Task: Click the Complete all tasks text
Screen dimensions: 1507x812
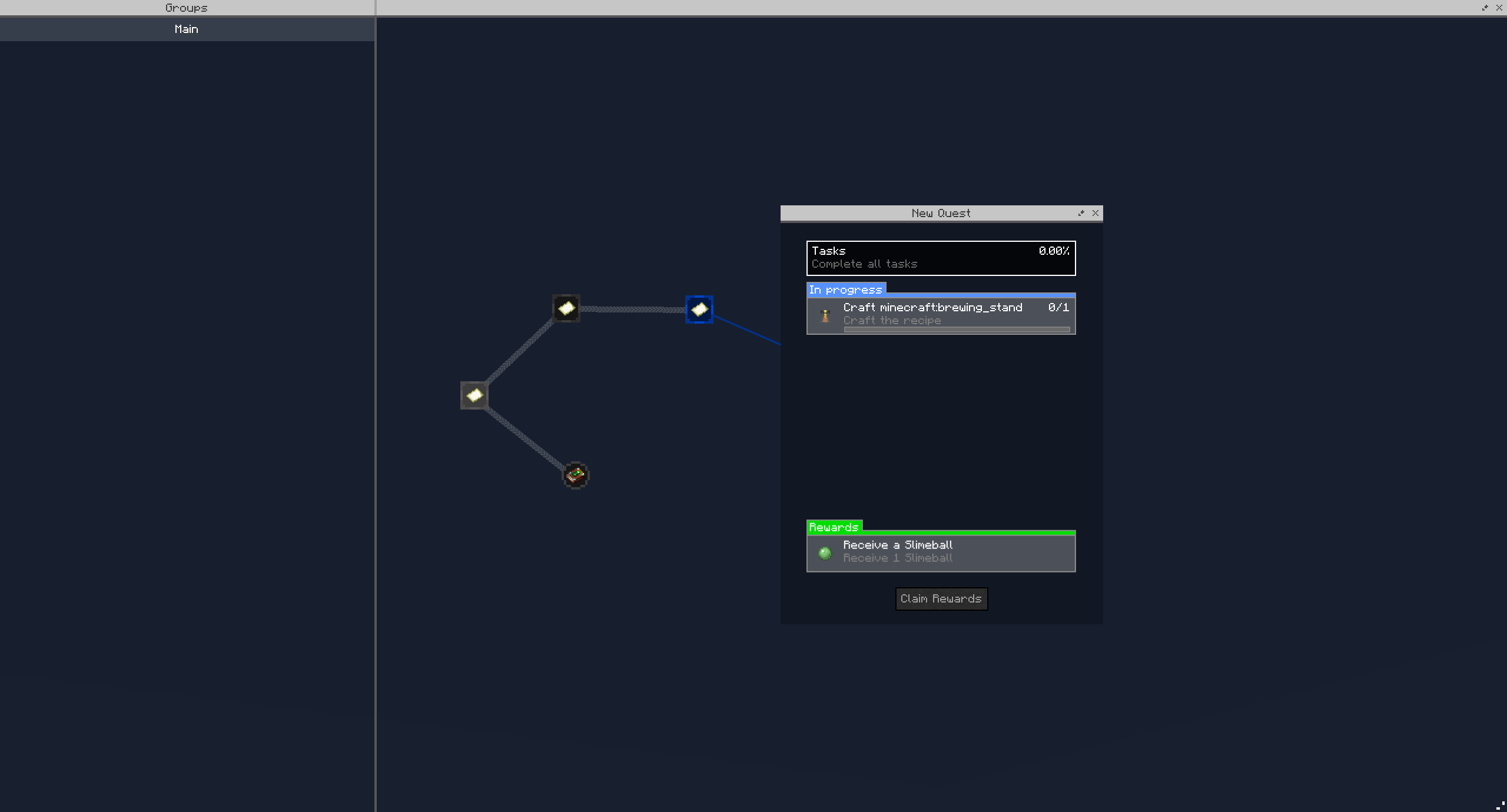Action: pos(864,264)
